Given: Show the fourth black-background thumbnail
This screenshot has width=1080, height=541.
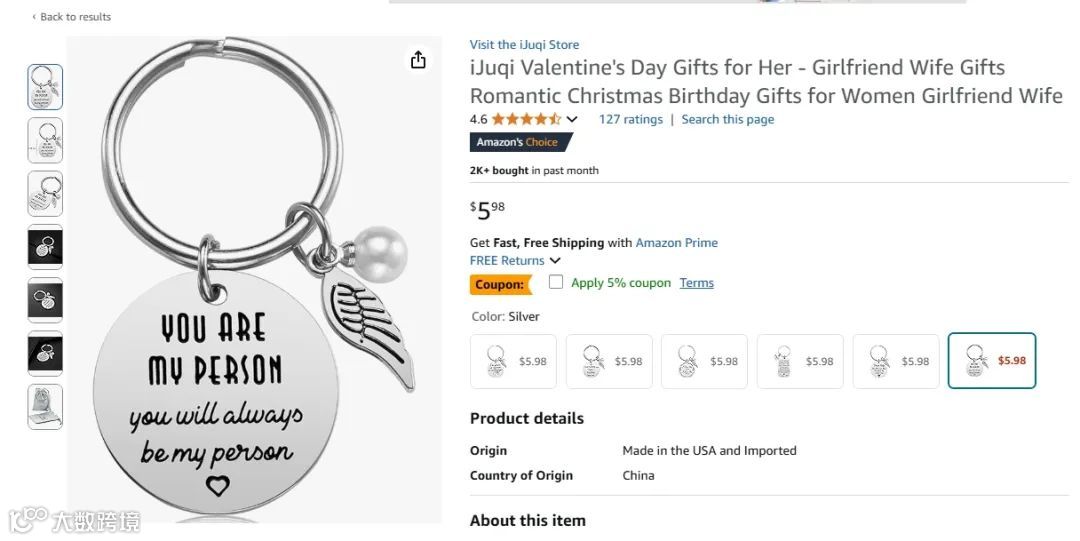Looking at the screenshot, I should pyautogui.click(x=45, y=247).
